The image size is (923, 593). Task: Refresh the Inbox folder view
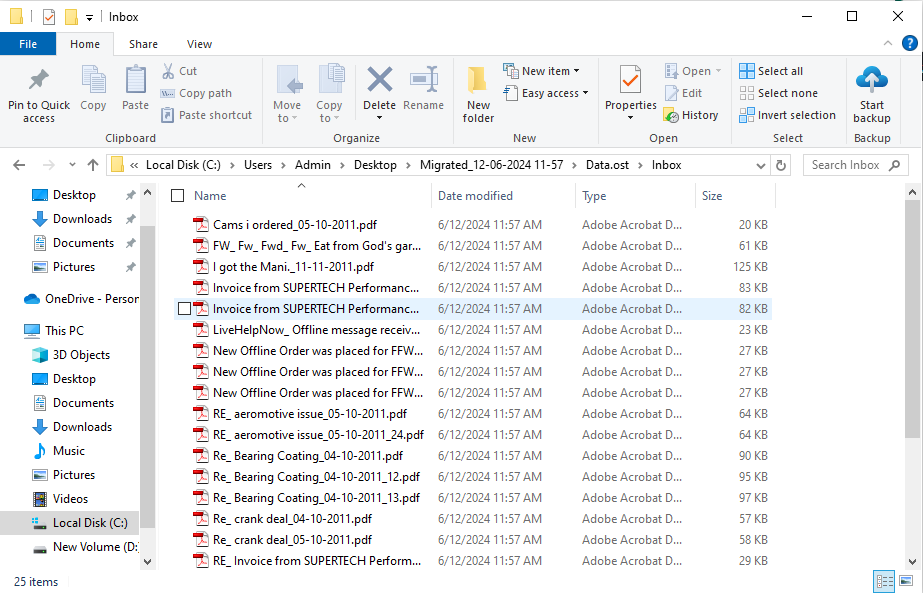coord(781,165)
